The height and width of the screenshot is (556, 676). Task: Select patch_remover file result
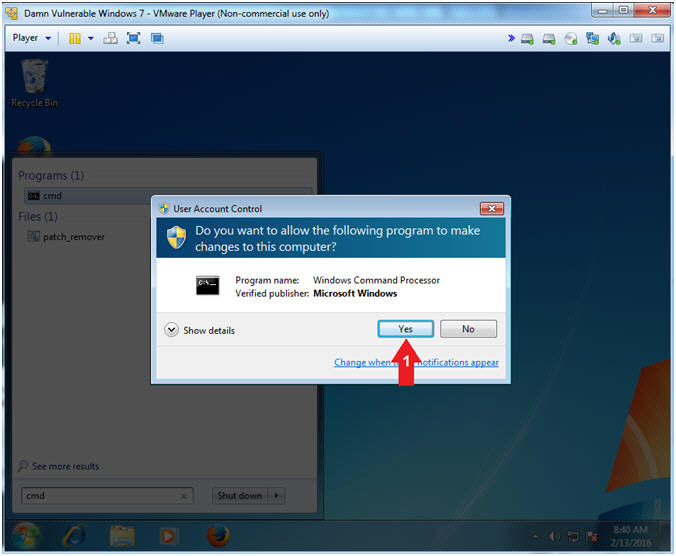pyautogui.click(x=66, y=237)
